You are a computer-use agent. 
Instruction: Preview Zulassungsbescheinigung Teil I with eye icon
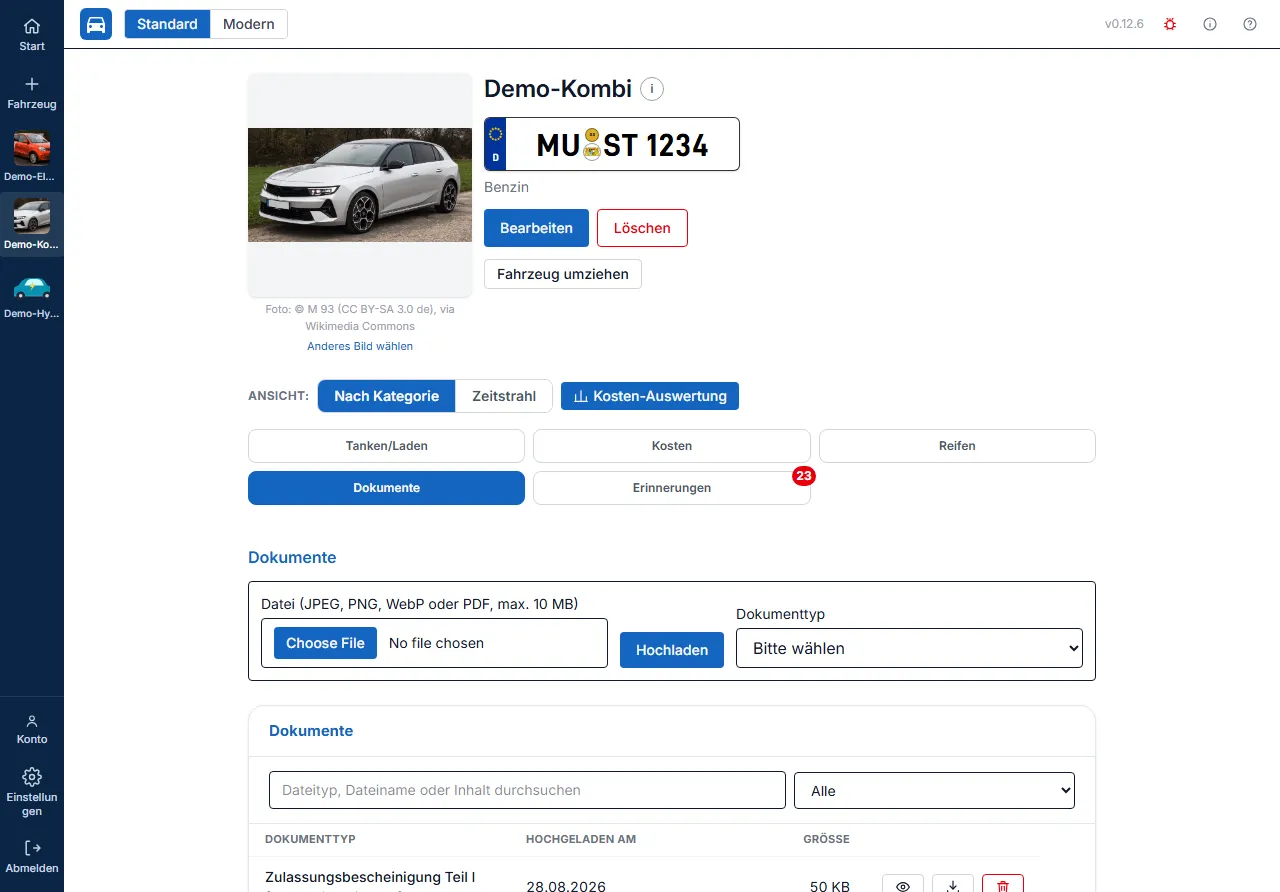903,885
